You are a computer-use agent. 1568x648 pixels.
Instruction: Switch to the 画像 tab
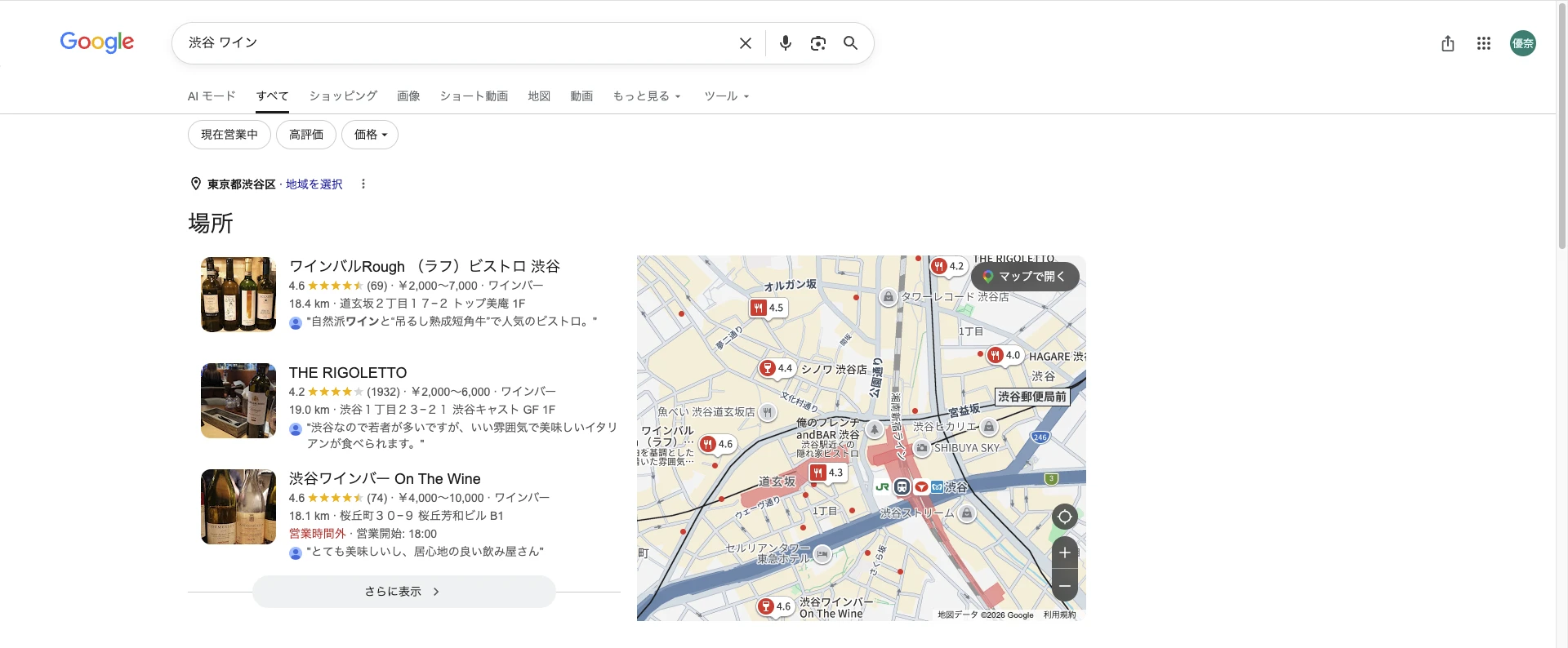tap(408, 96)
